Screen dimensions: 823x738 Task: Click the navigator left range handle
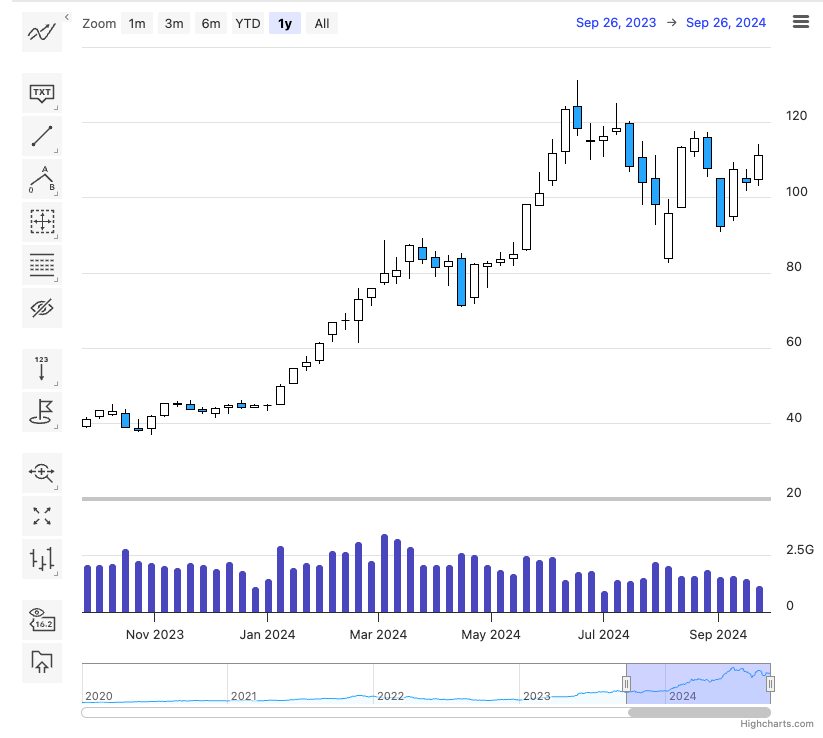(626, 684)
